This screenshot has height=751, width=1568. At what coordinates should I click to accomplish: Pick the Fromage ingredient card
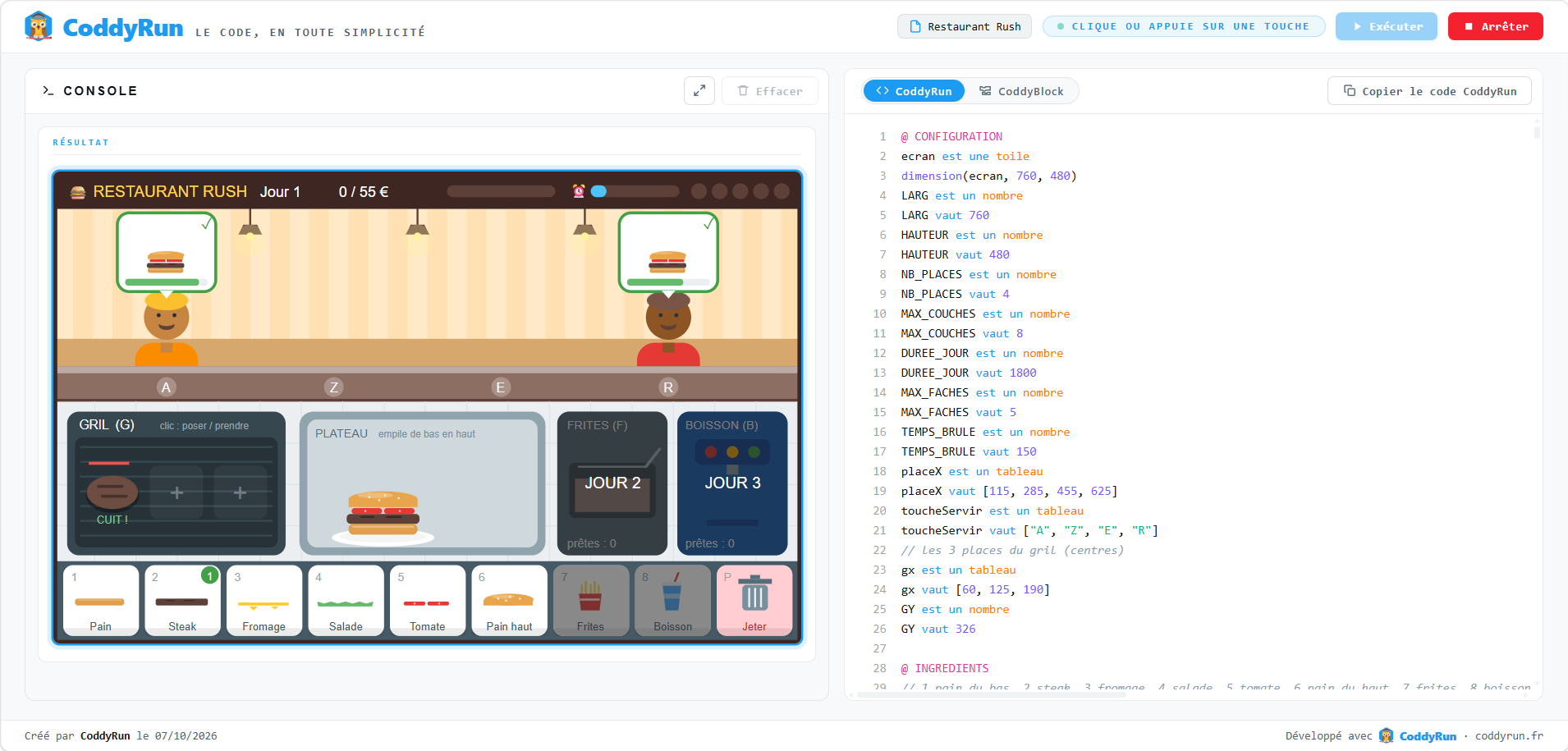pyautogui.click(x=264, y=601)
